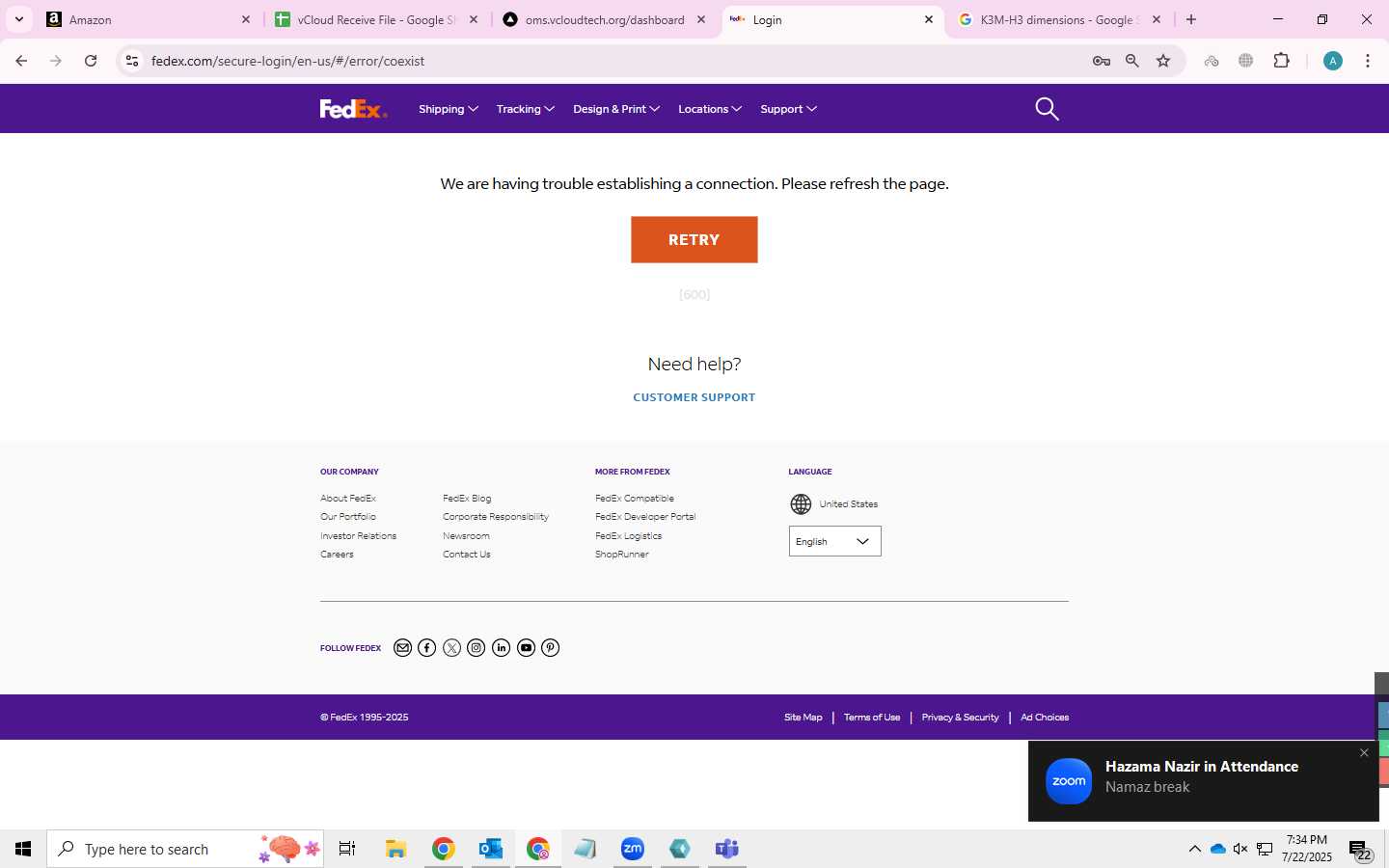This screenshot has height=868, width=1389.
Task: Open Microsoft Teams from taskbar
Action: click(726, 849)
